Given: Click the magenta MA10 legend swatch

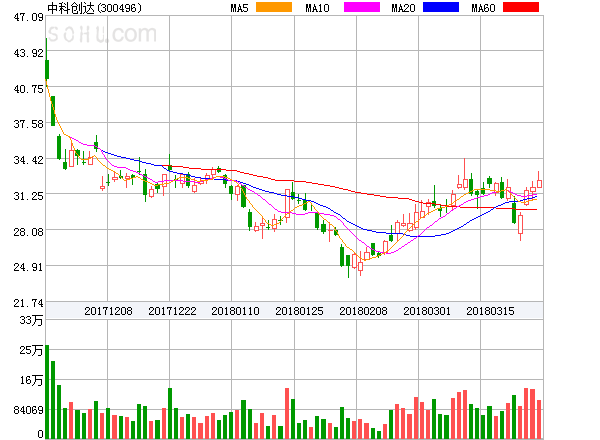Looking at the screenshot, I should (x=362, y=7).
